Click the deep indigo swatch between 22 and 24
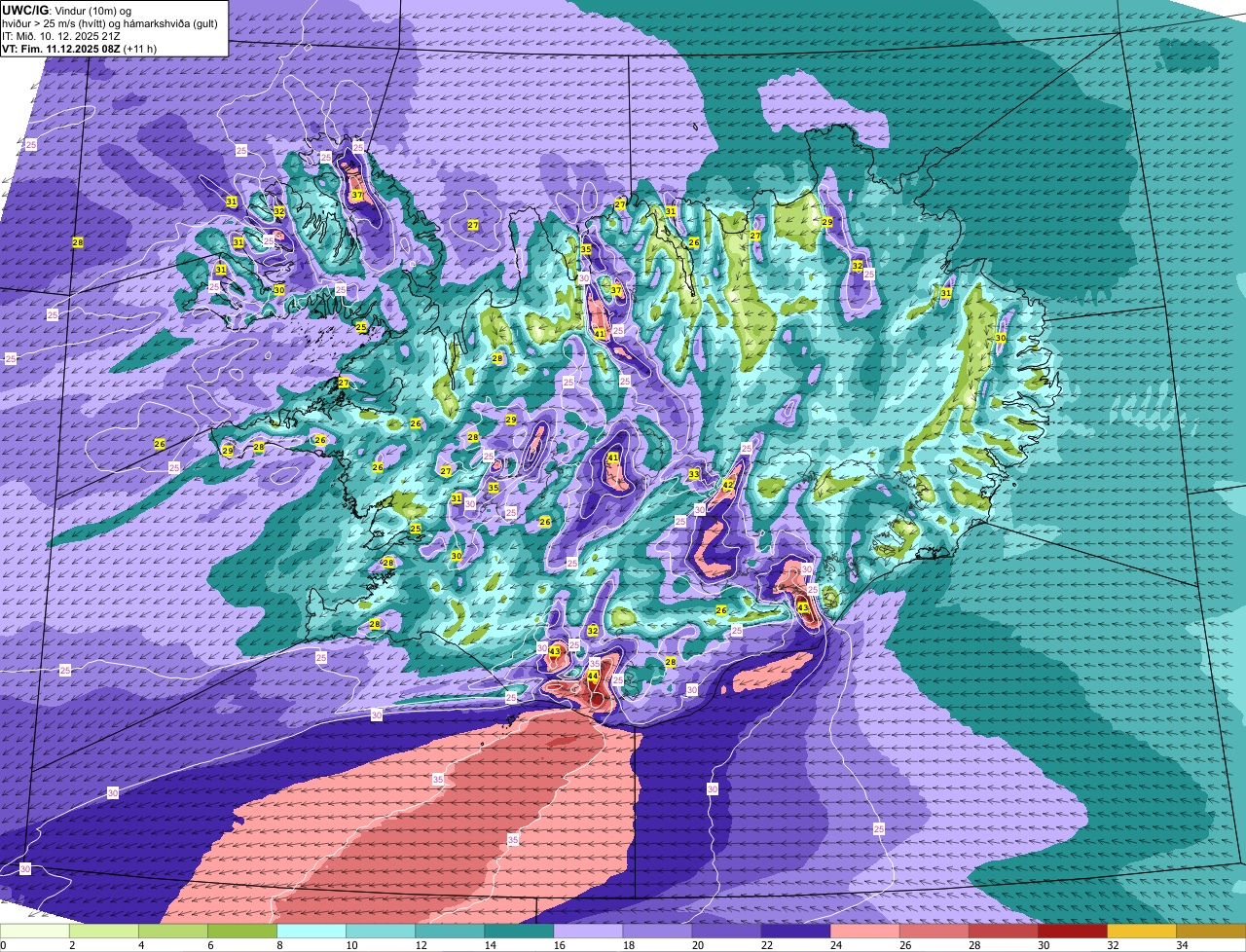Image resolution: width=1246 pixels, height=952 pixels. [795, 931]
